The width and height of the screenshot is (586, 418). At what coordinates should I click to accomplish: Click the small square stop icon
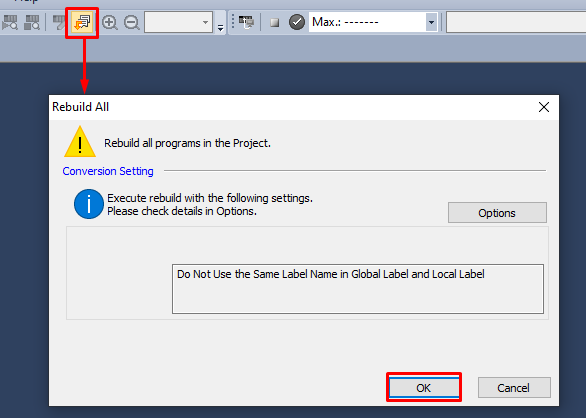point(275,22)
